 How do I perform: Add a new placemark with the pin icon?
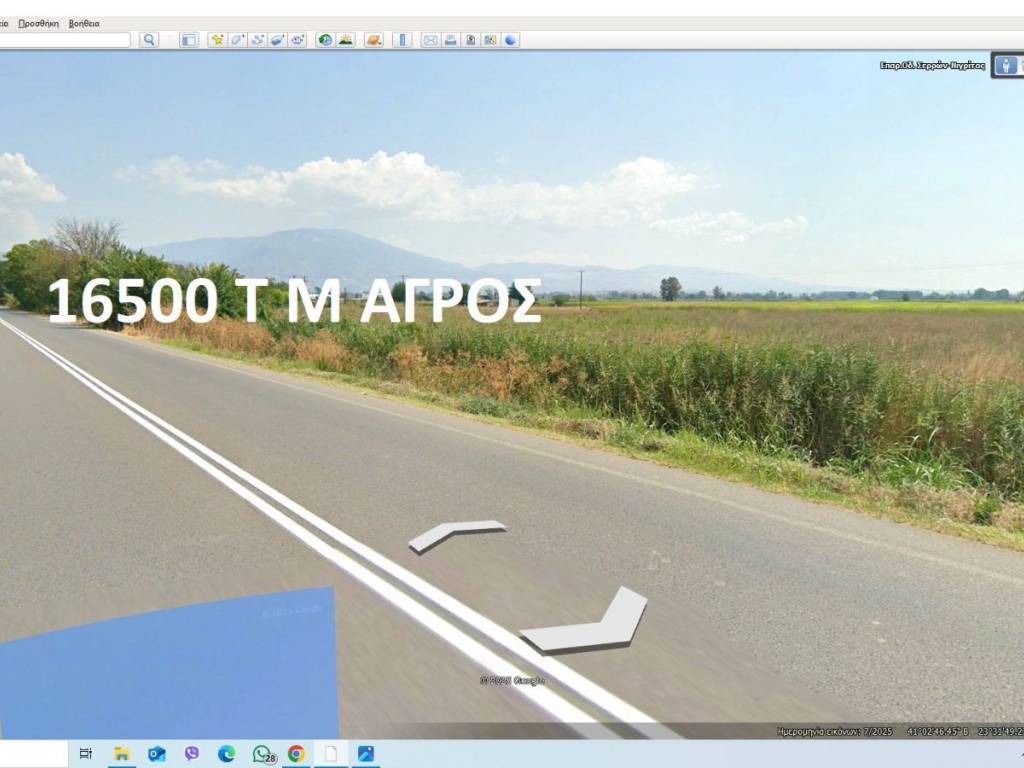click(217, 40)
